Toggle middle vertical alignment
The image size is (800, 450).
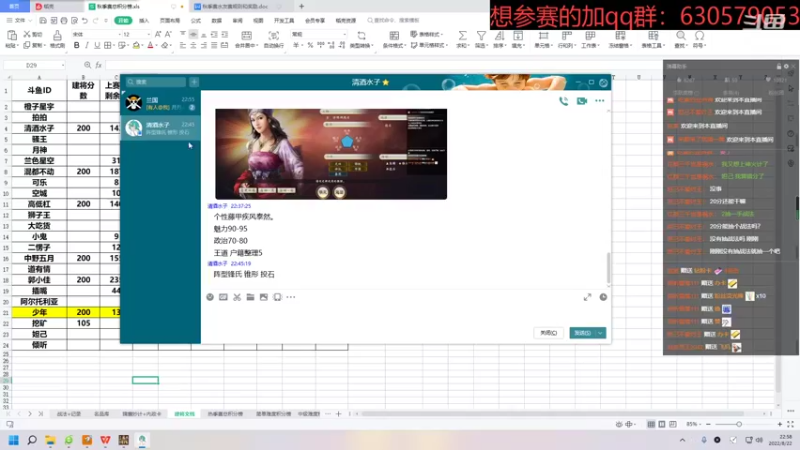pos(193,34)
